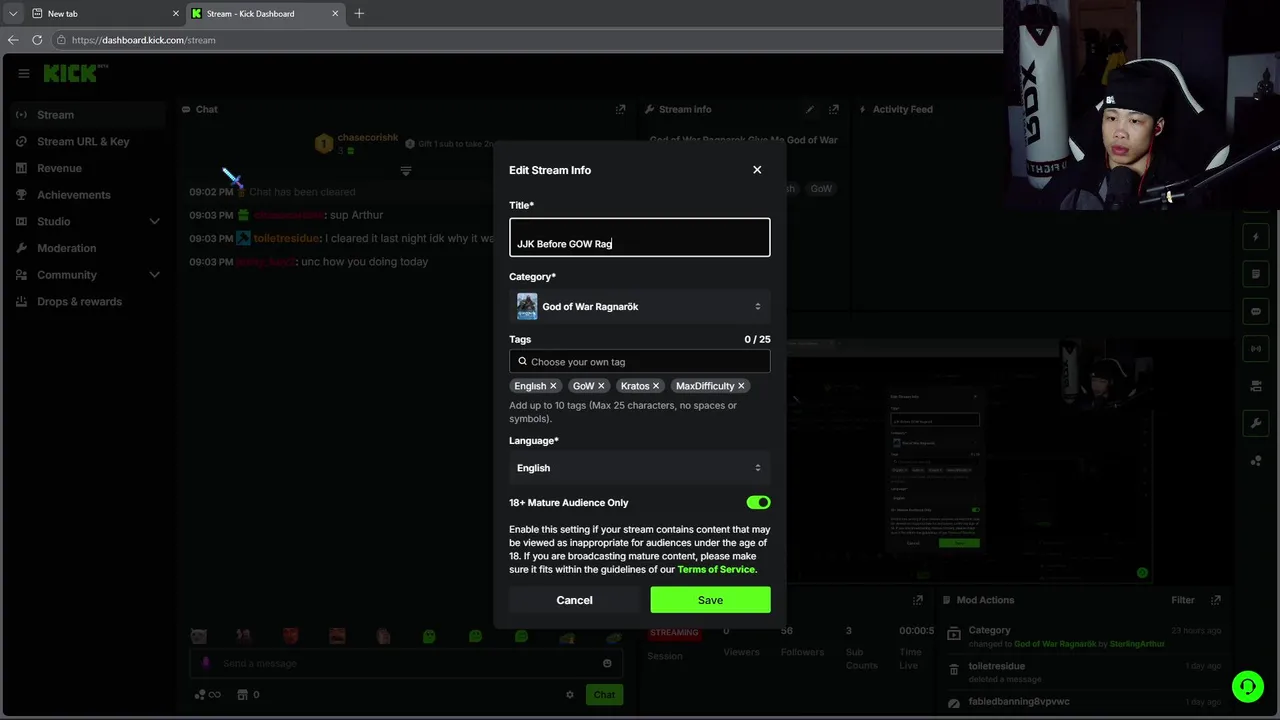The width and height of the screenshot is (1280, 720).
Task: Collapse the chat leaderboard handle
Action: [x=406, y=171]
